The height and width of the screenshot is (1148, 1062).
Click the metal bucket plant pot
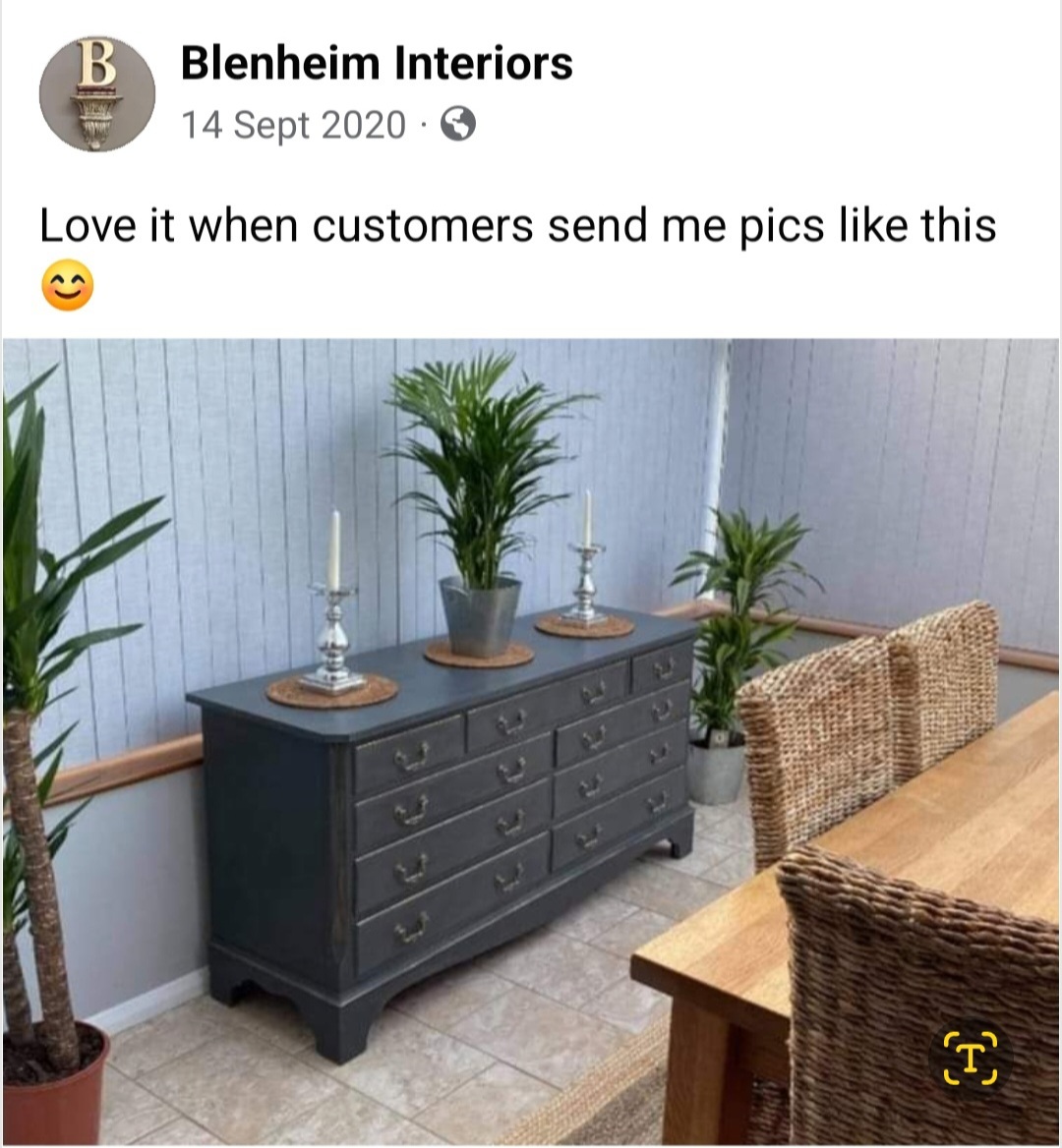point(481,615)
